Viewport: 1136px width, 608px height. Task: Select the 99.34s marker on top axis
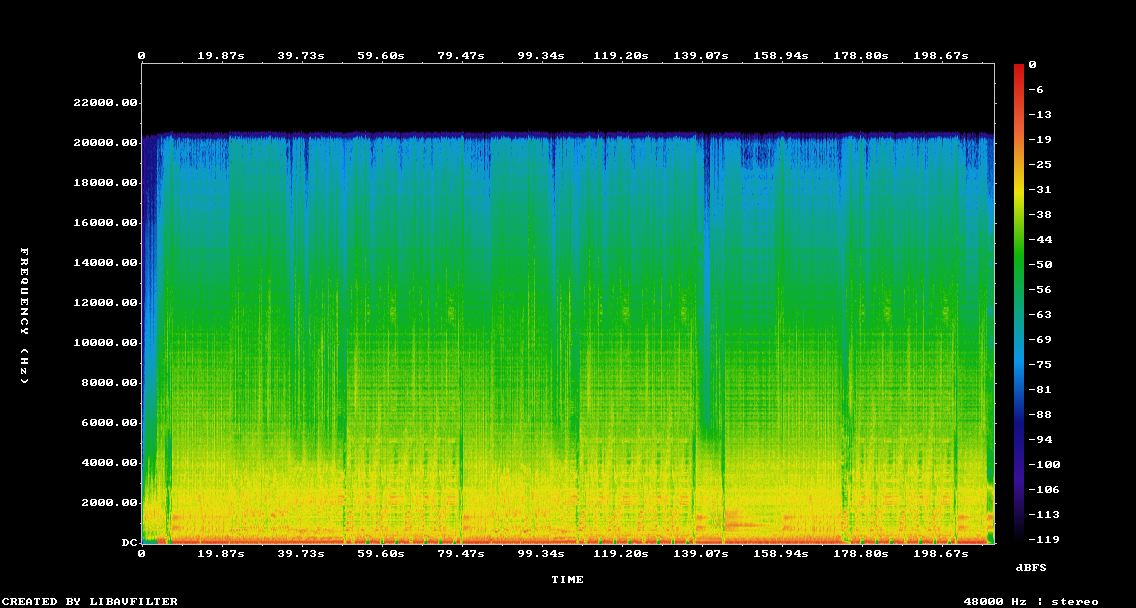[538, 56]
